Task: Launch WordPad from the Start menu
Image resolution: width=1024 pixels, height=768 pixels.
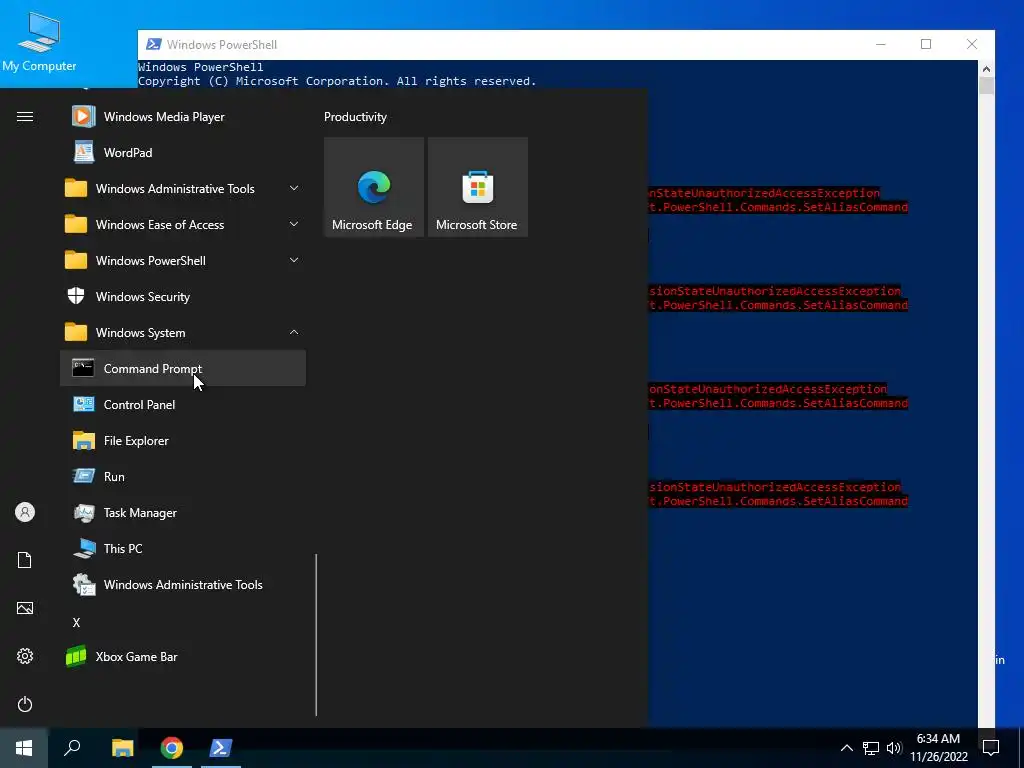Action: tap(183, 153)
